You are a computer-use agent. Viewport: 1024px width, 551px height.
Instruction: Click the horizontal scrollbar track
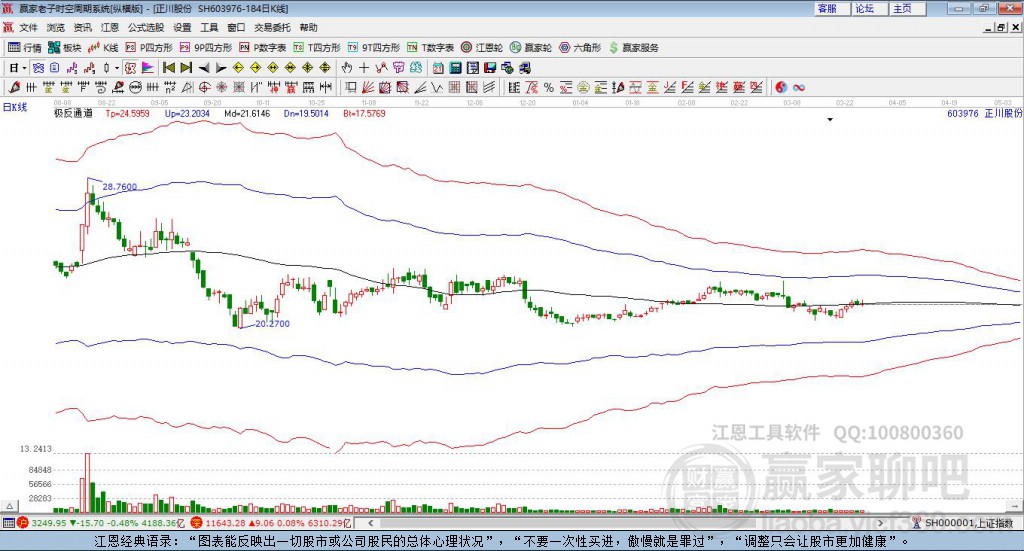pyautogui.click(x=626, y=523)
